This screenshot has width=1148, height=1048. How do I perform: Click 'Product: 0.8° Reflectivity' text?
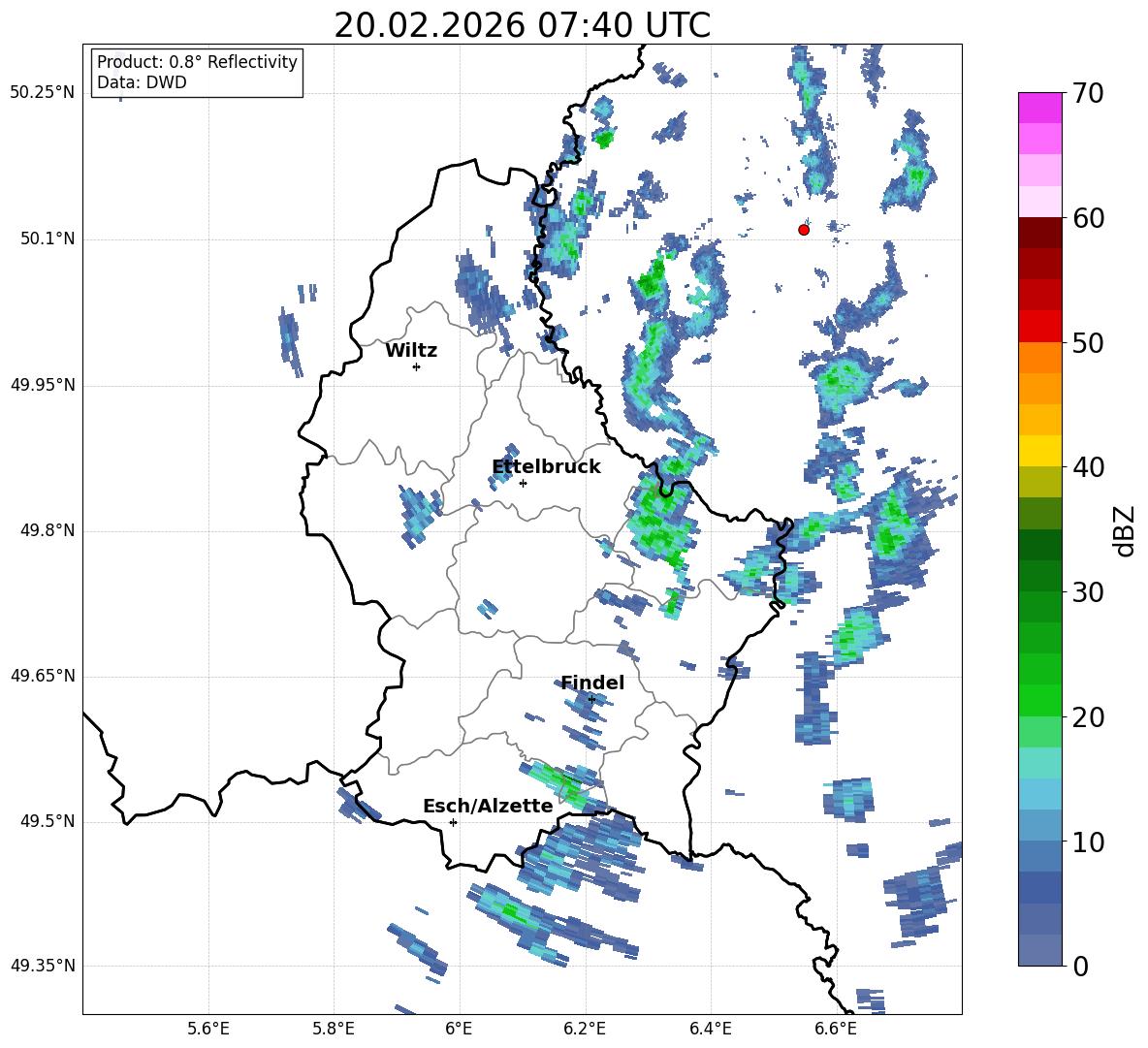coord(197,61)
